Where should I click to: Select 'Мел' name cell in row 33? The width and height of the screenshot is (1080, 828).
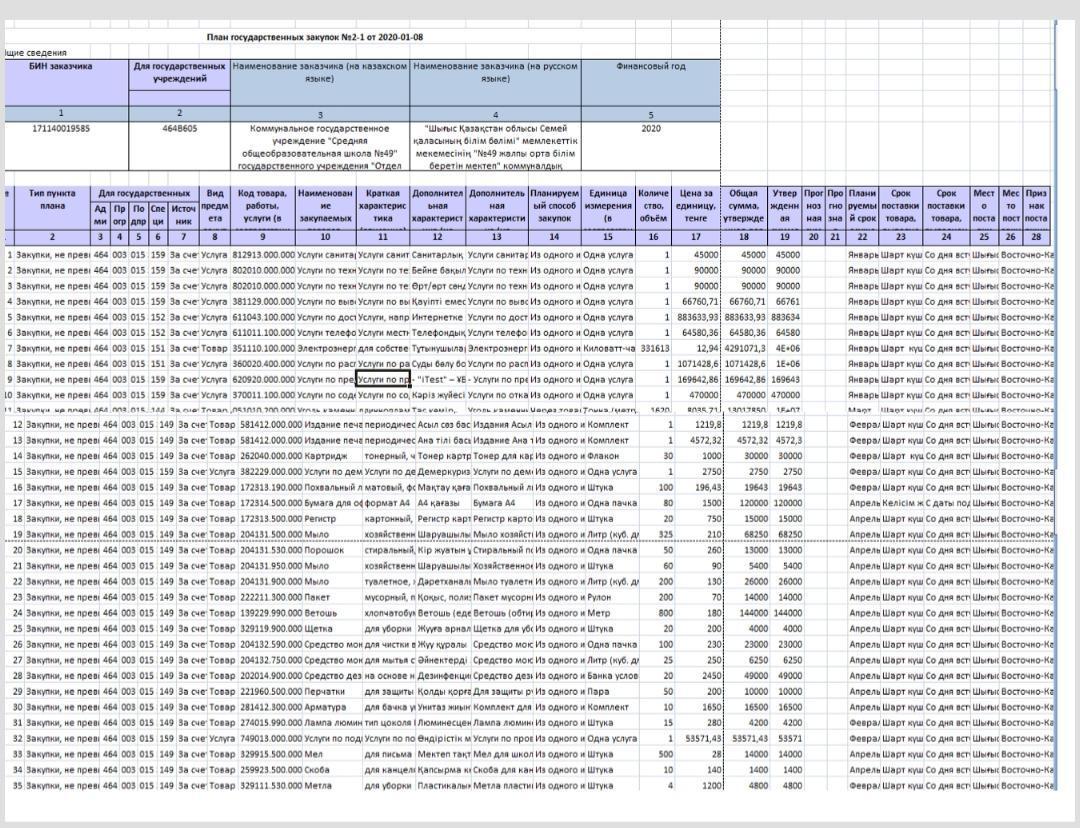(333, 754)
